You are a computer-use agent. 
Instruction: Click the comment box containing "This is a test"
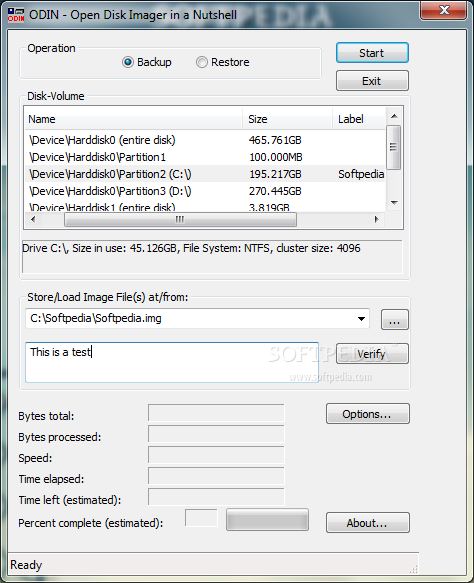172,363
